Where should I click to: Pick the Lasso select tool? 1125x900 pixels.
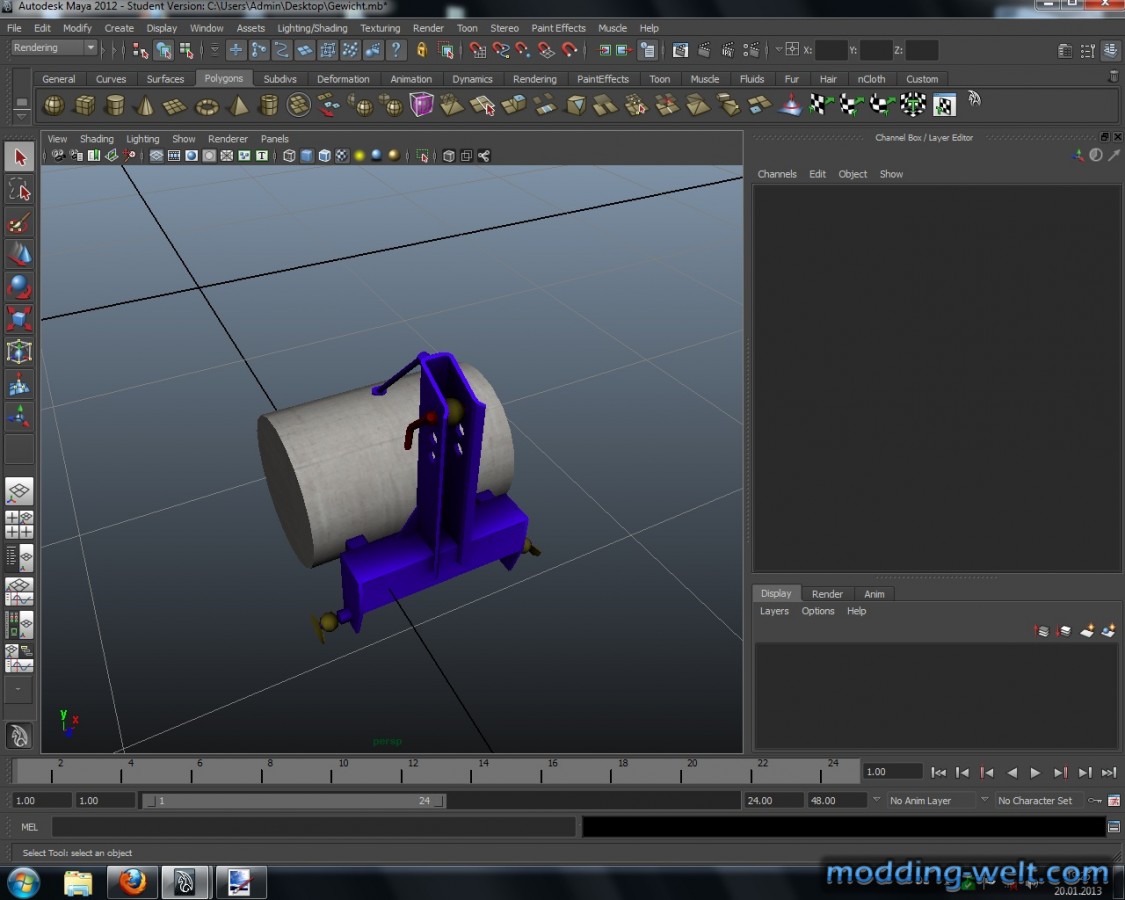click(x=19, y=191)
